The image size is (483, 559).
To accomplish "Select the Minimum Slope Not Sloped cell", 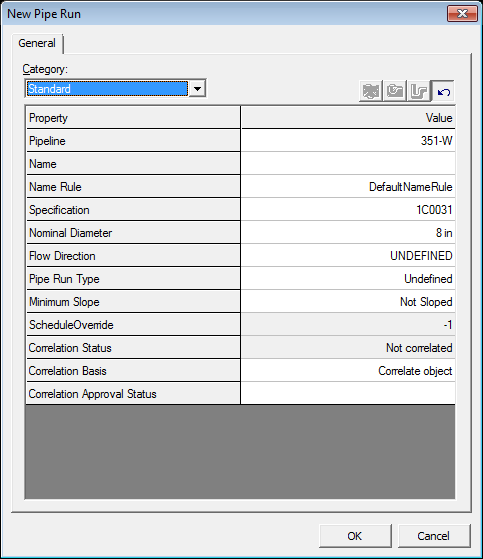I will [x=348, y=302].
